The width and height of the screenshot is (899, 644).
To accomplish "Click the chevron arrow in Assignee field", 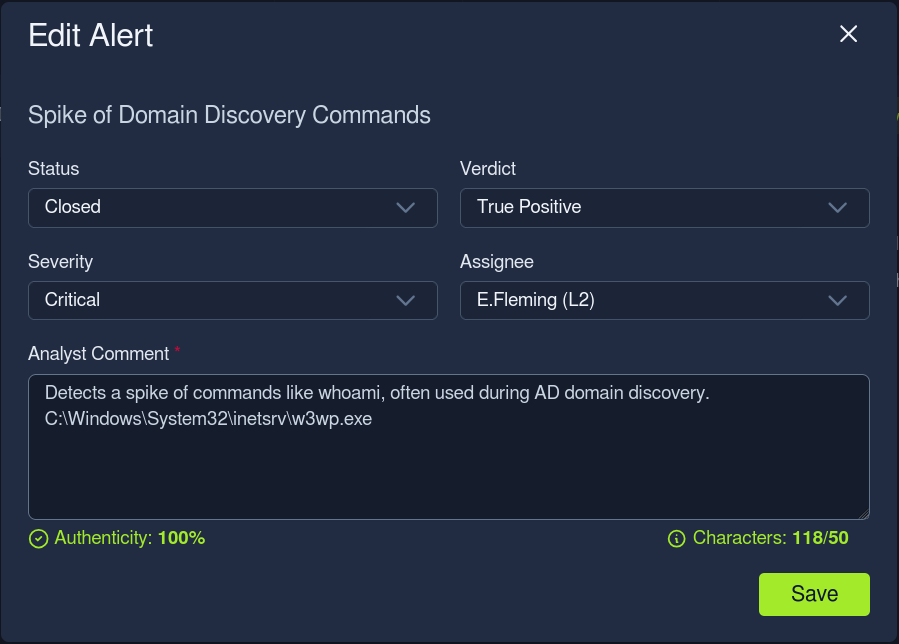I will [x=837, y=300].
